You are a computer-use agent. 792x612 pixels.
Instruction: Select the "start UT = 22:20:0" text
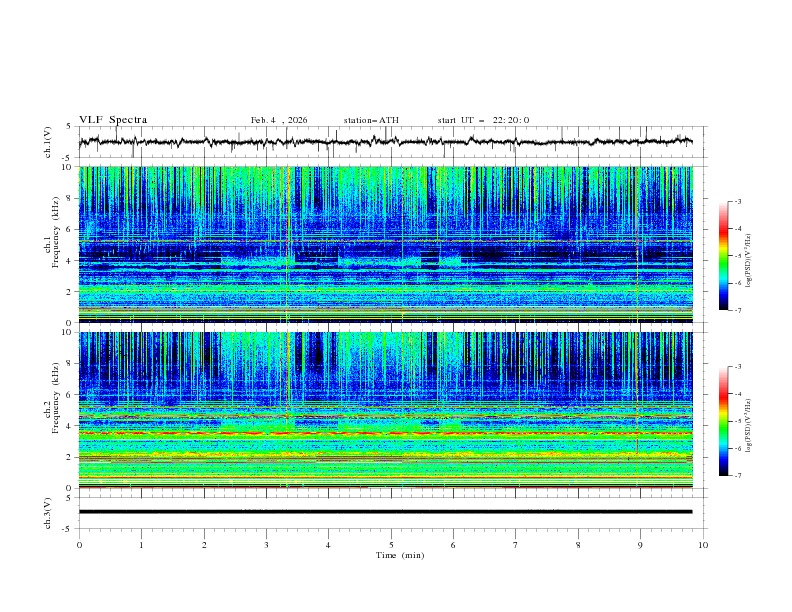pyautogui.click(x=483, y=120)
